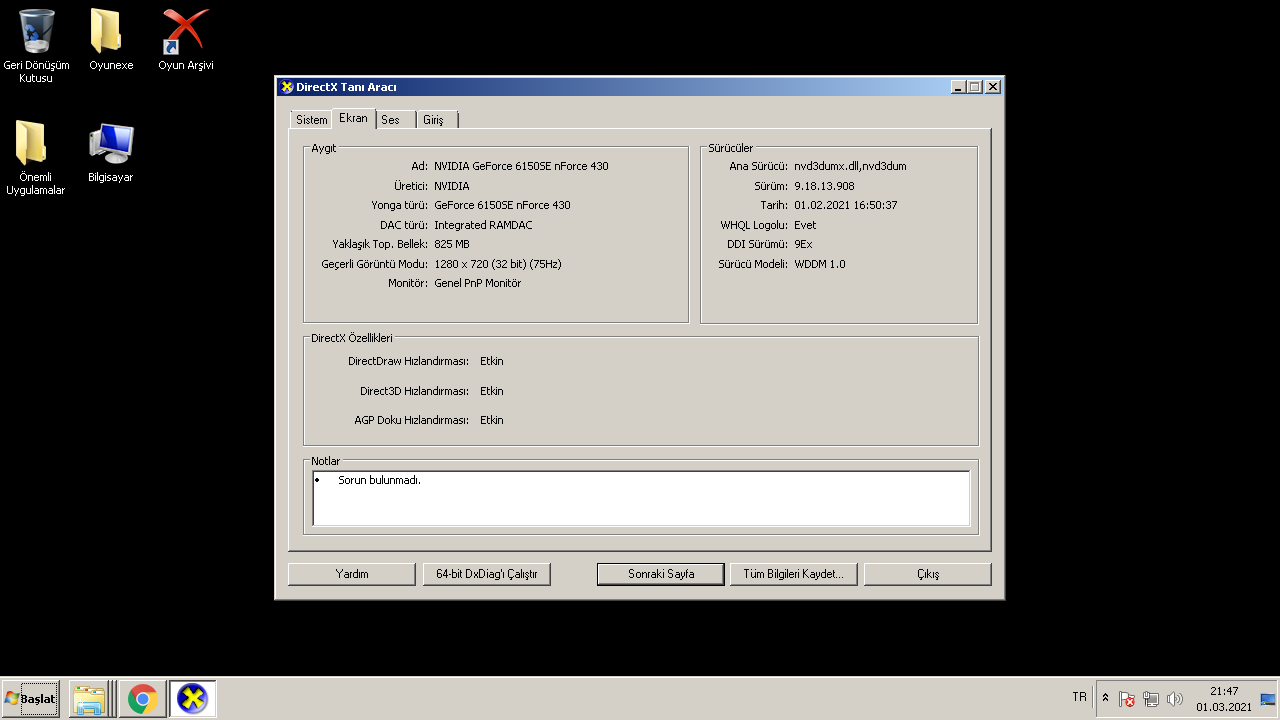This screenshot has width=1280, height=720.
Task: Click the Üretici value "NVIDIA"
Action: coord(452,186)
